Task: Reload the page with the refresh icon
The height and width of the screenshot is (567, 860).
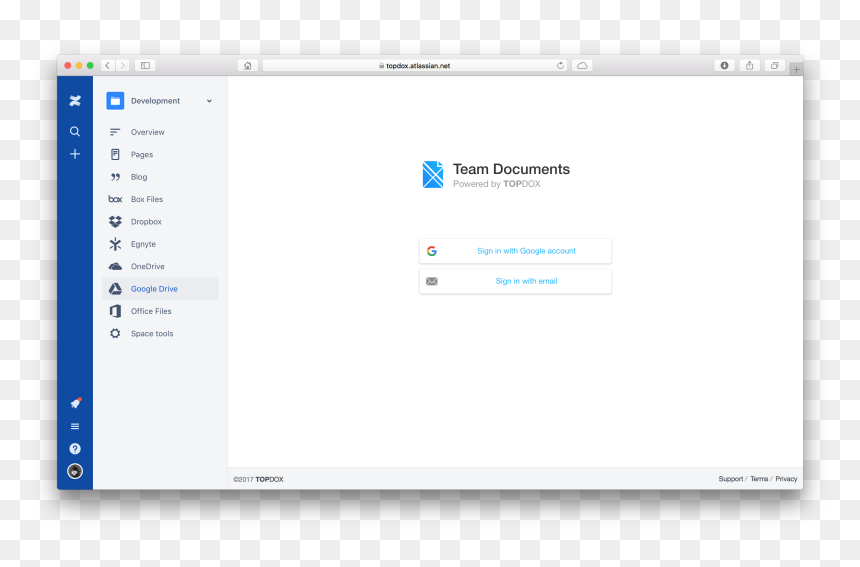Action: click(x=560, y=66)
